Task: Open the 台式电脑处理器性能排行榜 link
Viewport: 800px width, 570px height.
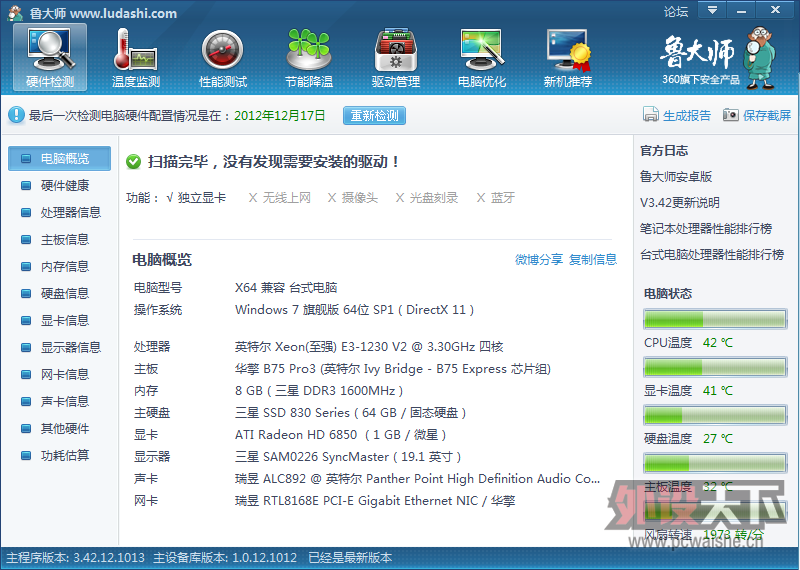Action: [x=712, y=255]
